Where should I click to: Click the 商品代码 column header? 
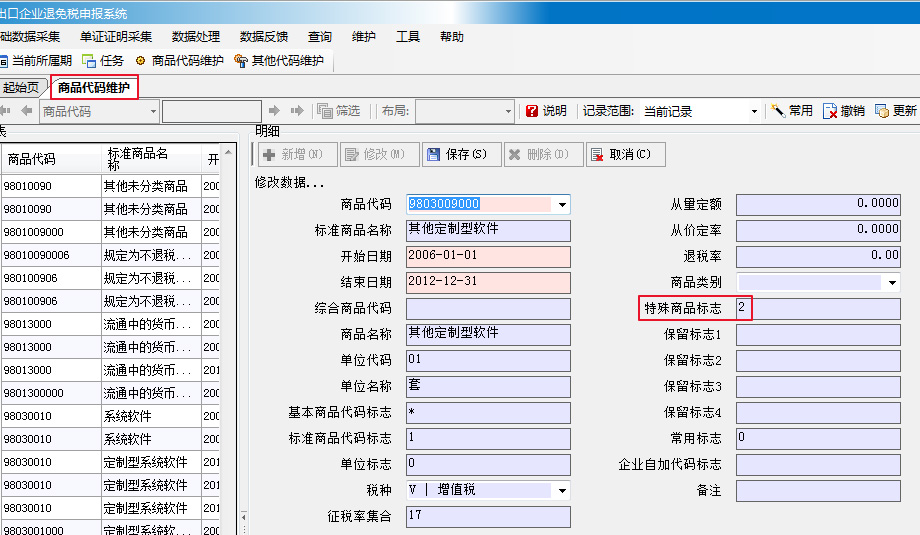[52, 159]
